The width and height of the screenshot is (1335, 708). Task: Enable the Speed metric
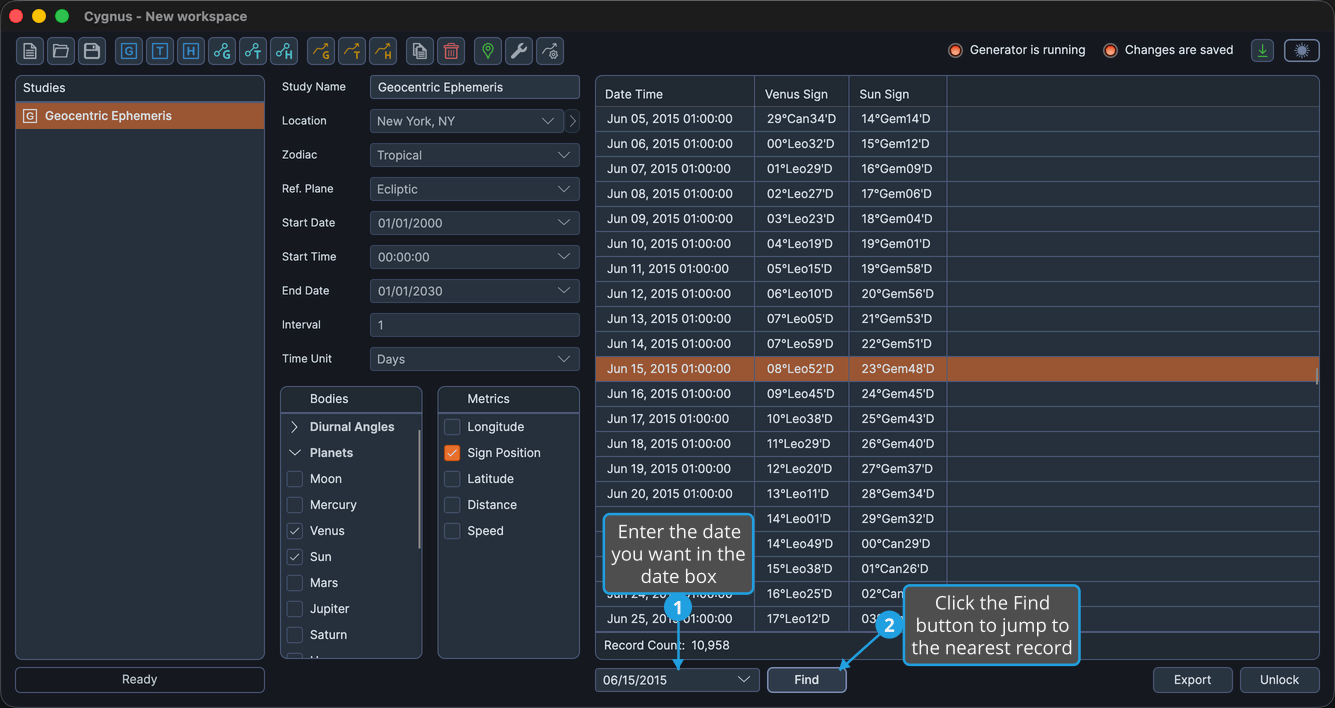tap(452, 531)
